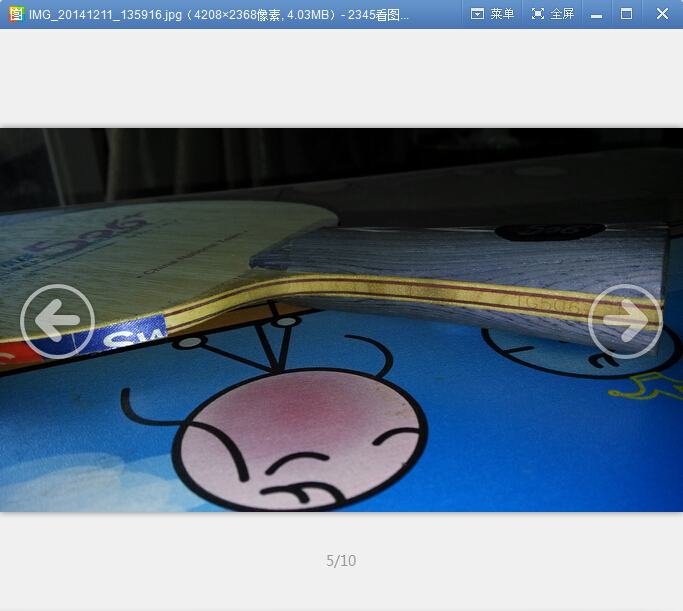The width and height of the screenshot is (683, 611).
Task: Click the pink cartoon face in the photo
Action: tap(300, 440)
